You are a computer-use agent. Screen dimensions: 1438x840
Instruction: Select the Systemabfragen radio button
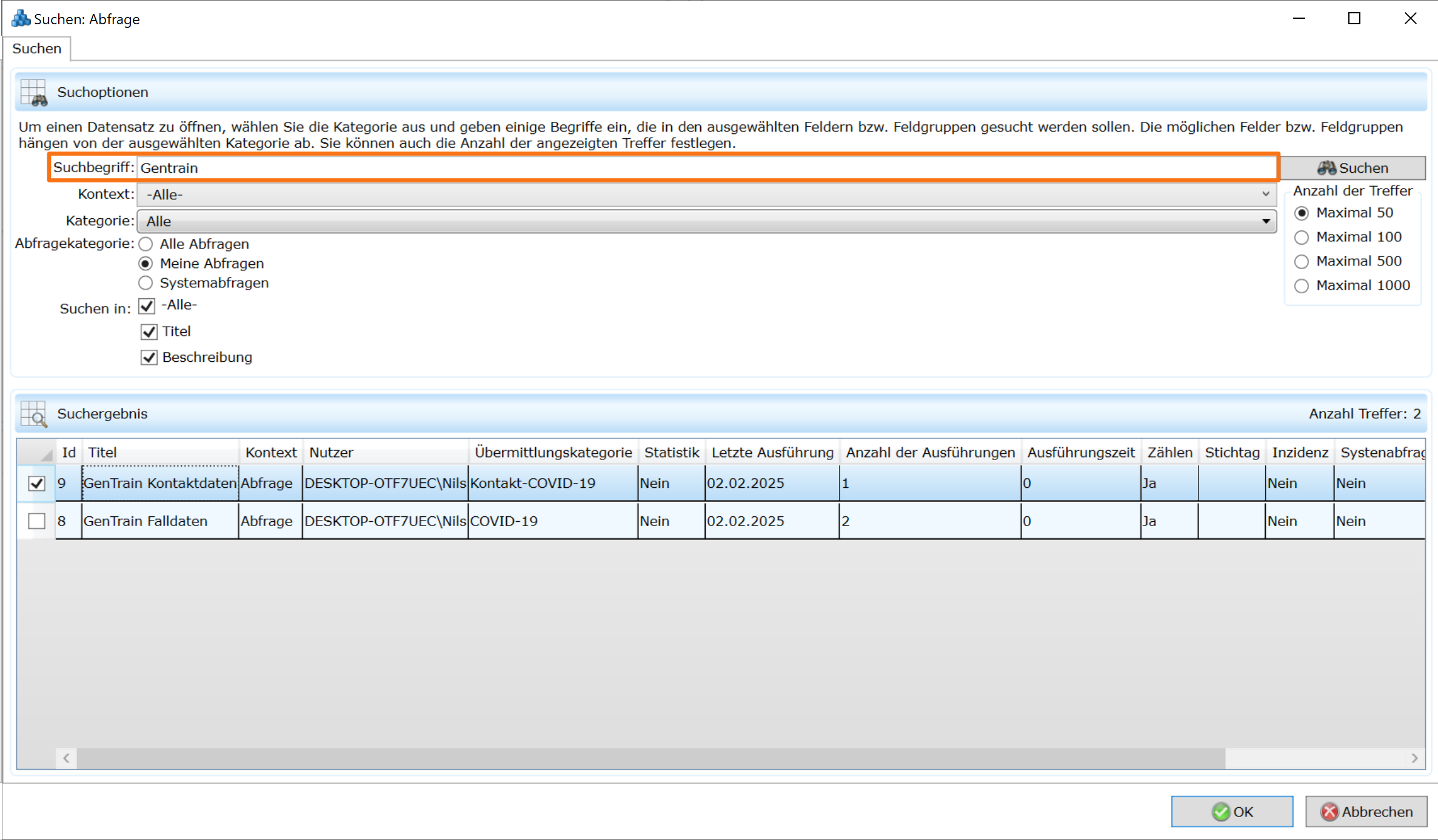point(145,283)
